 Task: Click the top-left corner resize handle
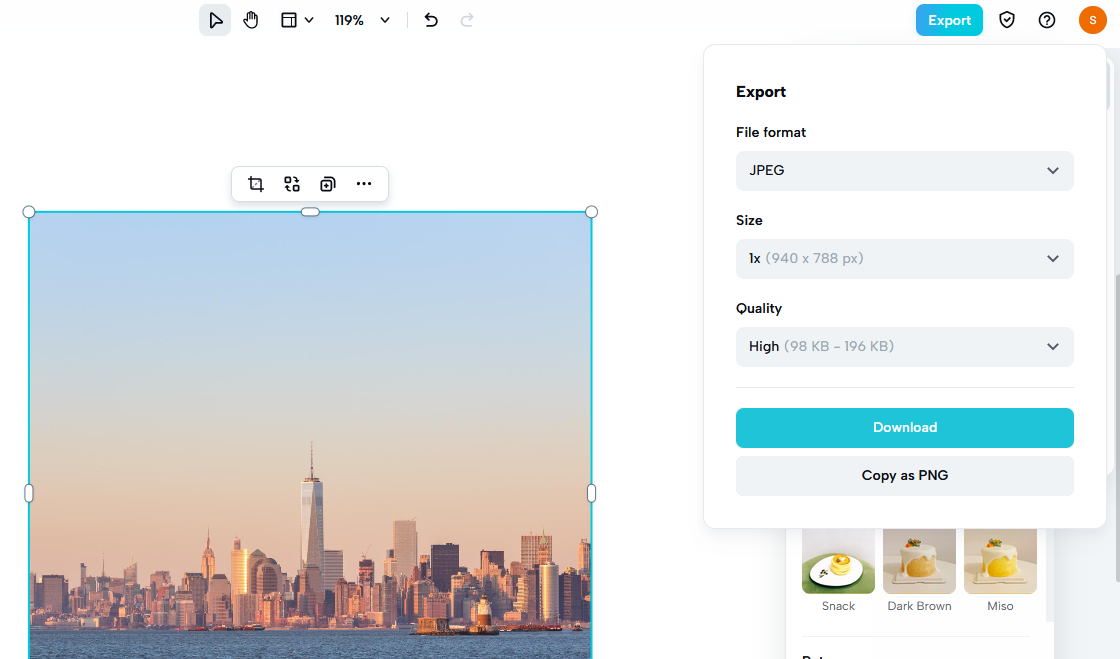tap(29, 212)
